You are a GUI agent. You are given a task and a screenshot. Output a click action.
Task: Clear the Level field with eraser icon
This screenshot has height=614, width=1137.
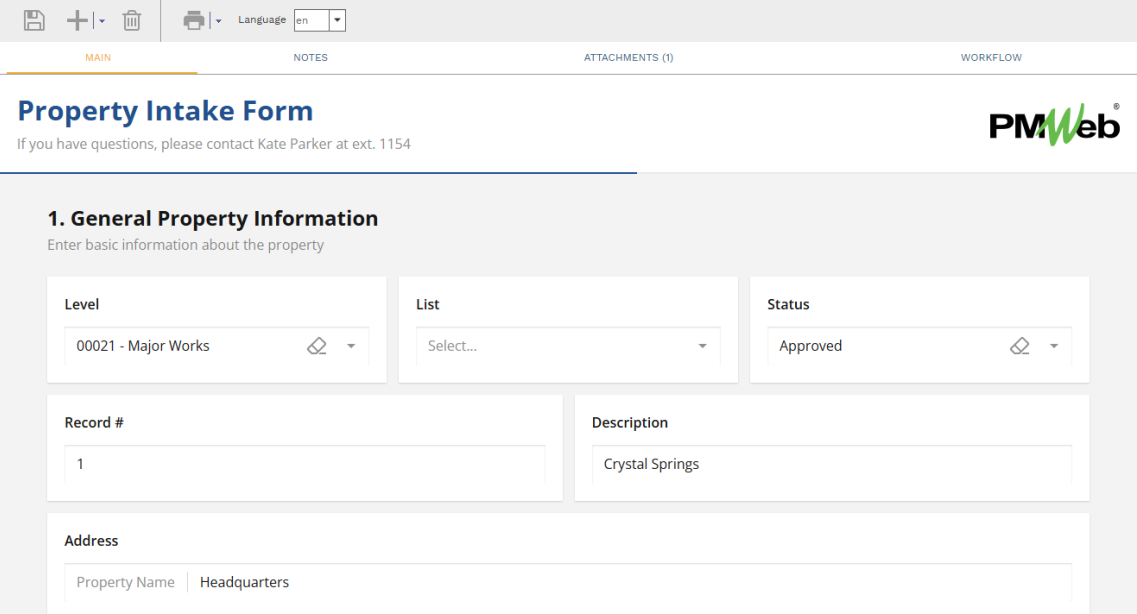[x=317, y=346]
